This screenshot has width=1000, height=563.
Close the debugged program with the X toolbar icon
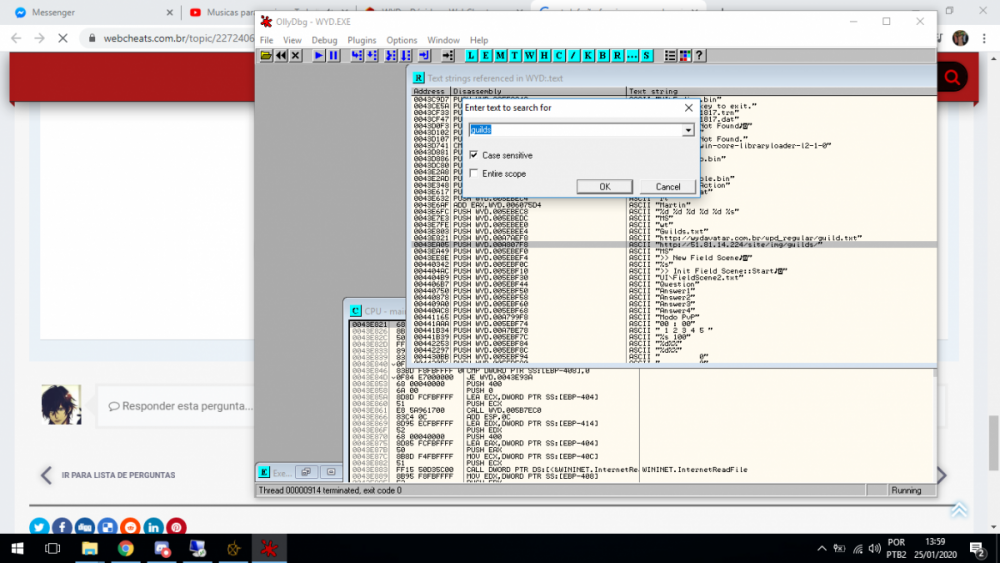[x=295, y=55]
